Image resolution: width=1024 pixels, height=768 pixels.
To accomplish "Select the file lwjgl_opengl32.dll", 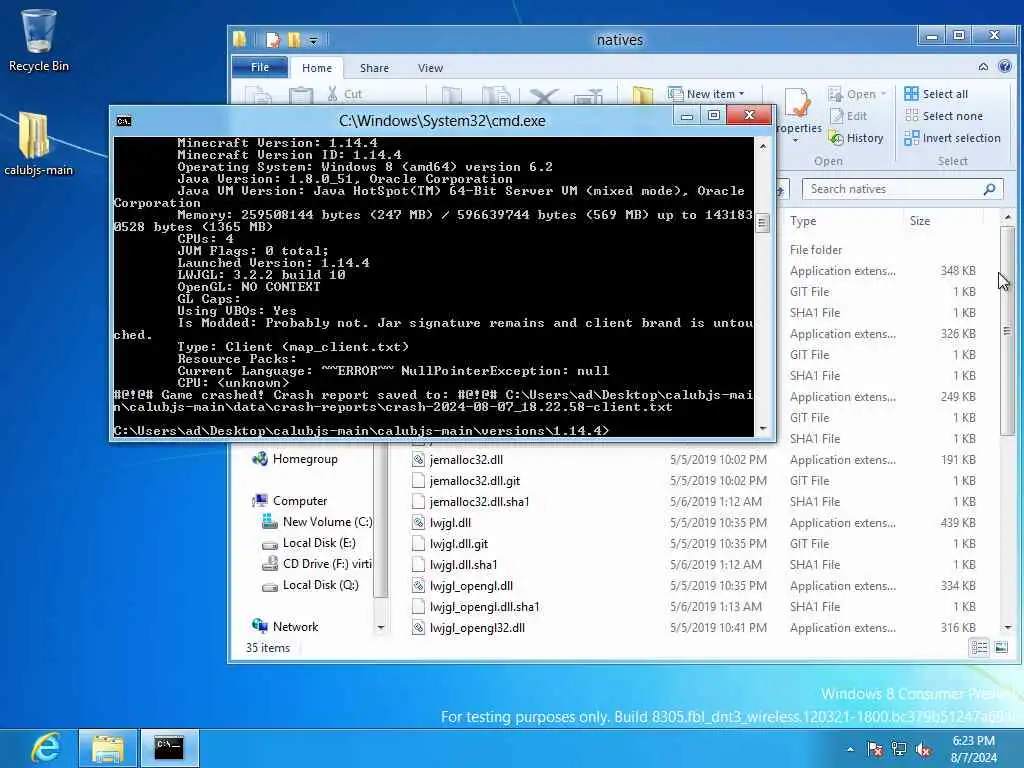I will [x=477, y=628].
